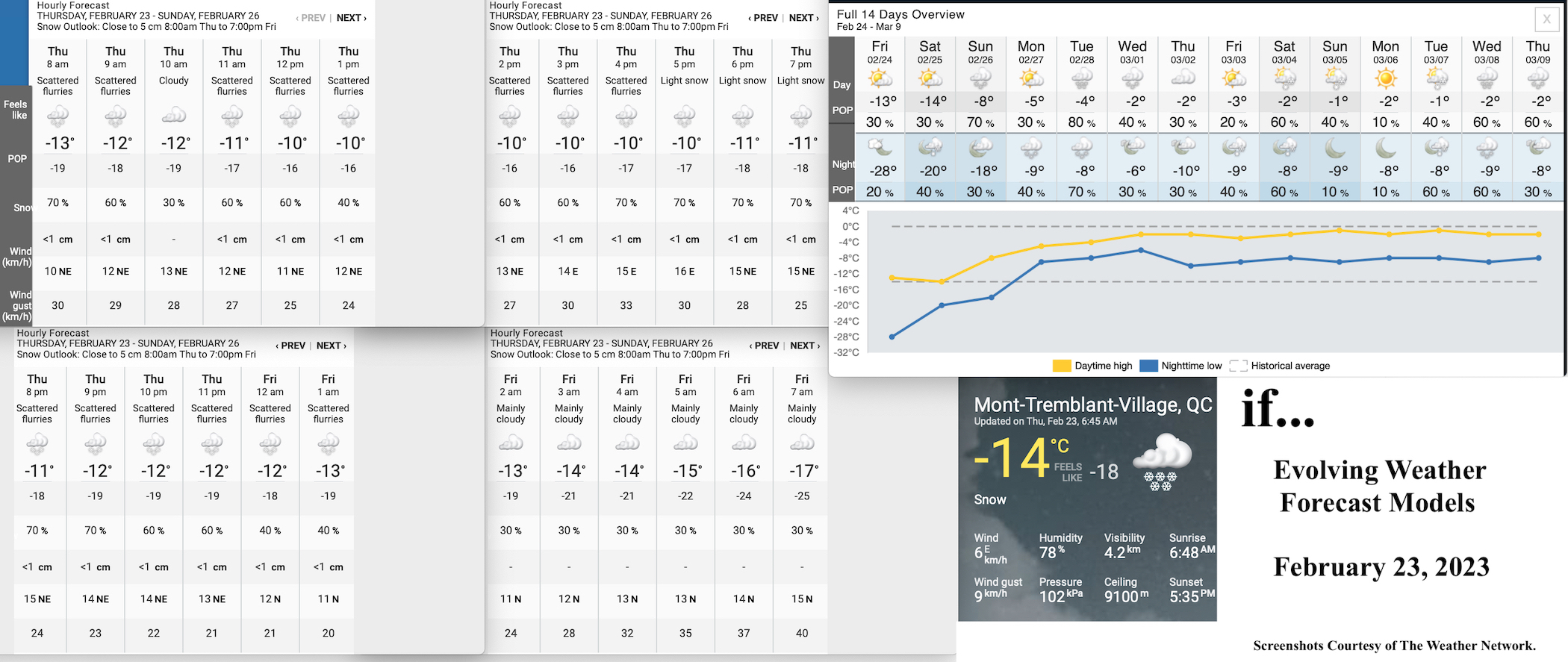The image size is (1568, 662).
Task: Click the February 23, 2023 date text
Action: [x=1381, y=567]
